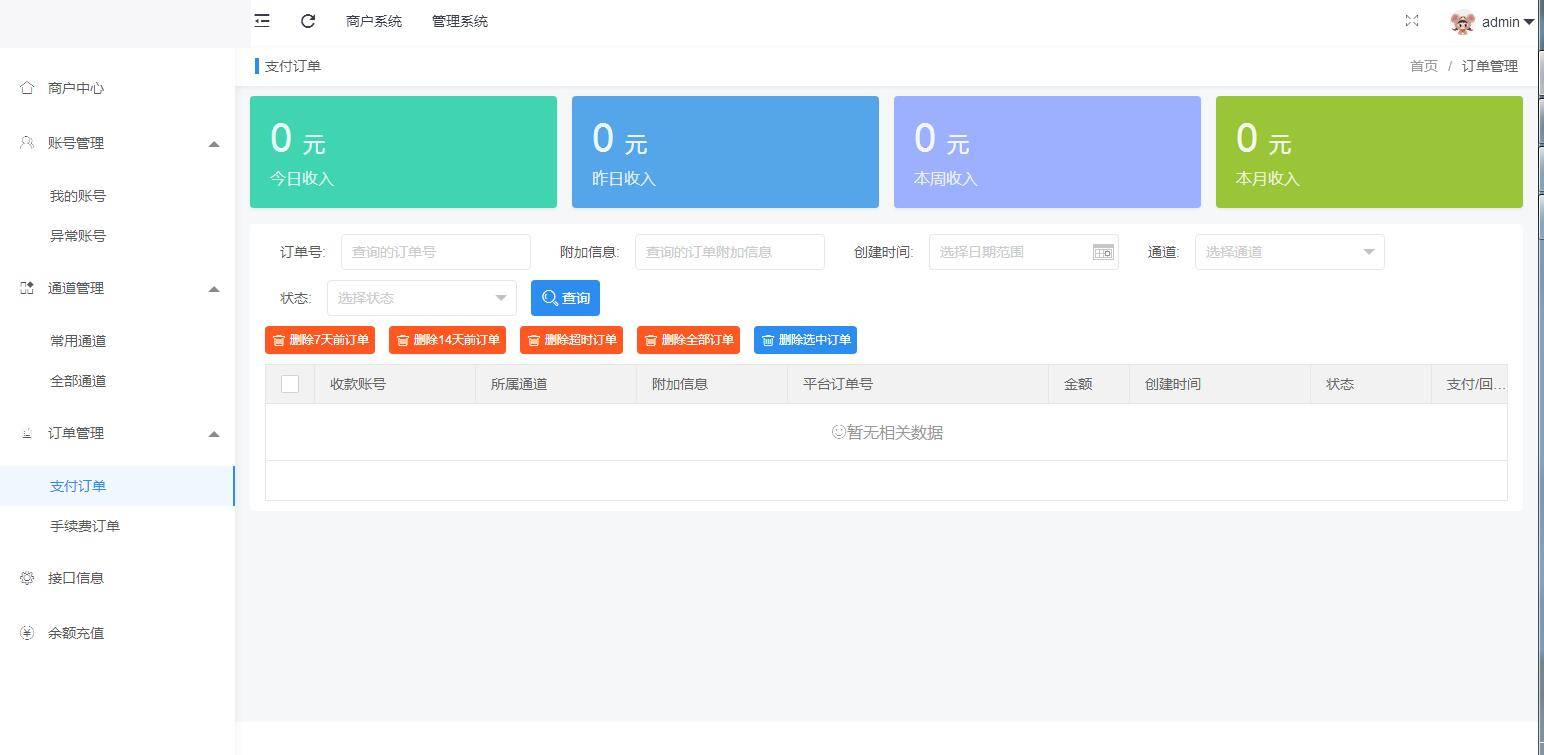The width and height of the screenshot is (1544, 755).
Task: Click the refresh icon next to collapse button
Action: pyautogui.click(x=308, y=20)
